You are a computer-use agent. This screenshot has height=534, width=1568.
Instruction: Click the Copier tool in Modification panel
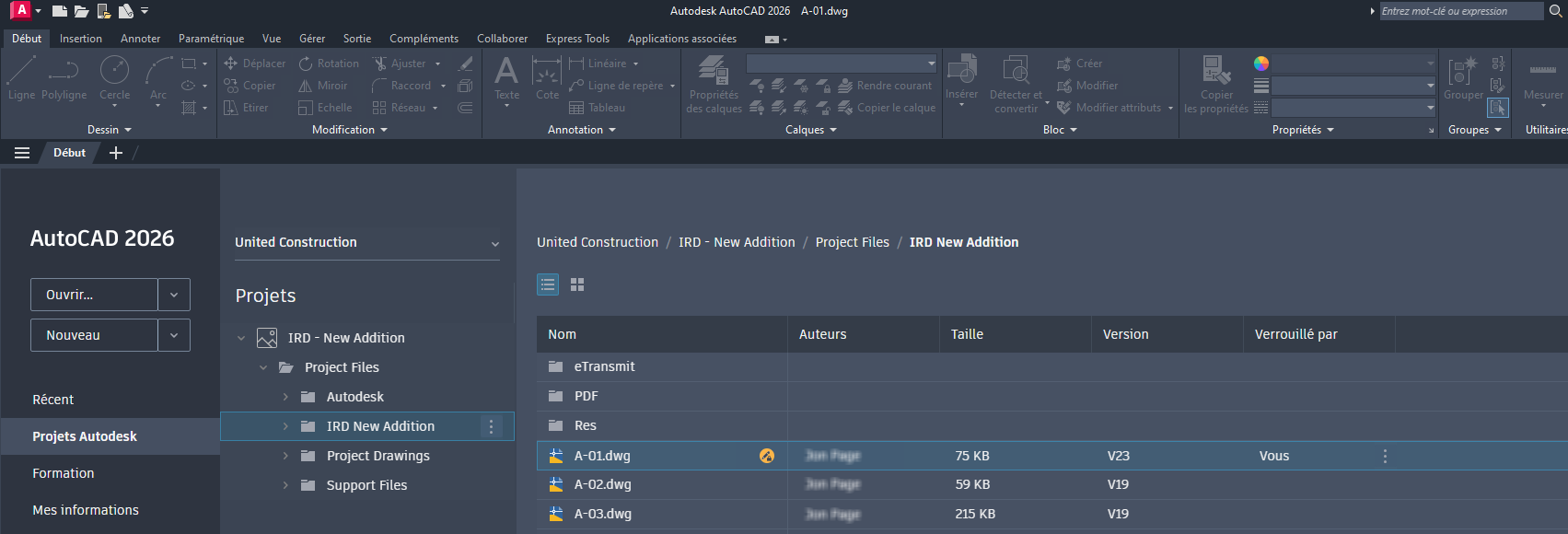coord(250,86)
